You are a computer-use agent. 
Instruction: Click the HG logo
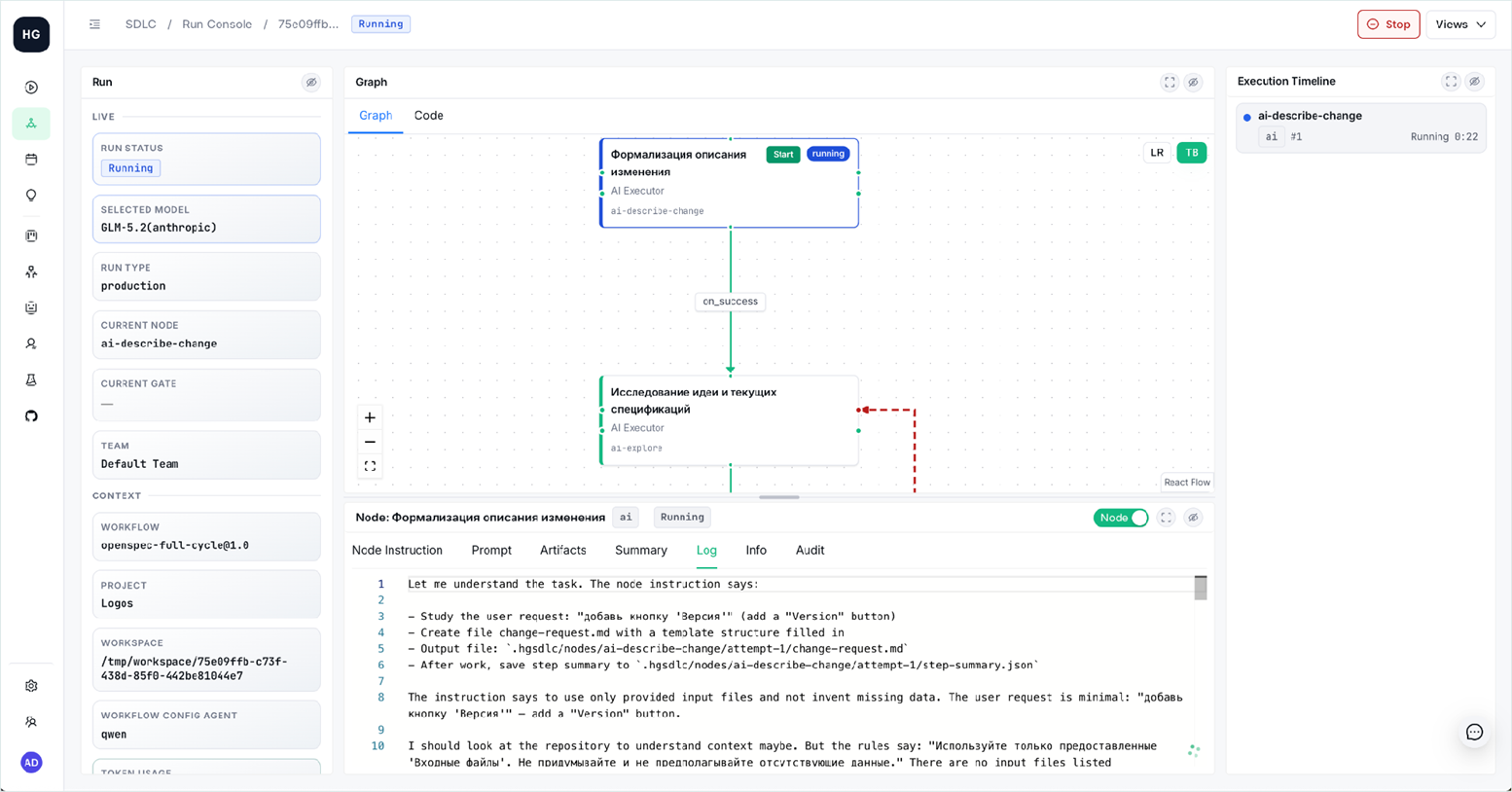[31, 34]
